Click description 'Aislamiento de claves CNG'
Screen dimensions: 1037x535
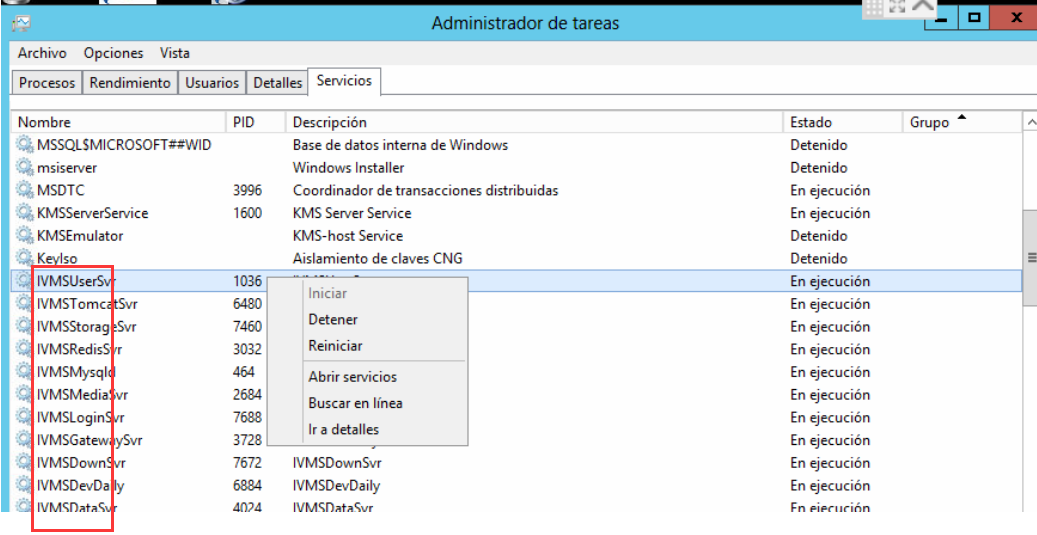[378, 258]
